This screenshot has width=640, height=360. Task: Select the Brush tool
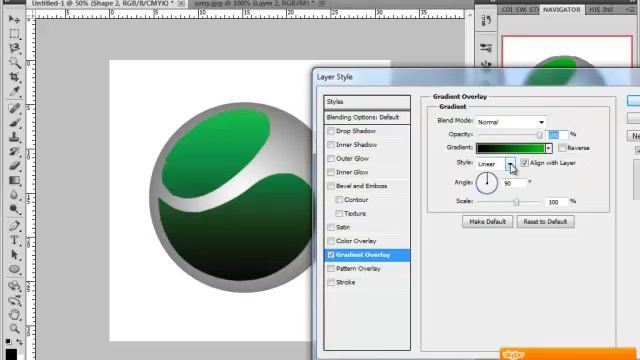(x=14, y=122)
